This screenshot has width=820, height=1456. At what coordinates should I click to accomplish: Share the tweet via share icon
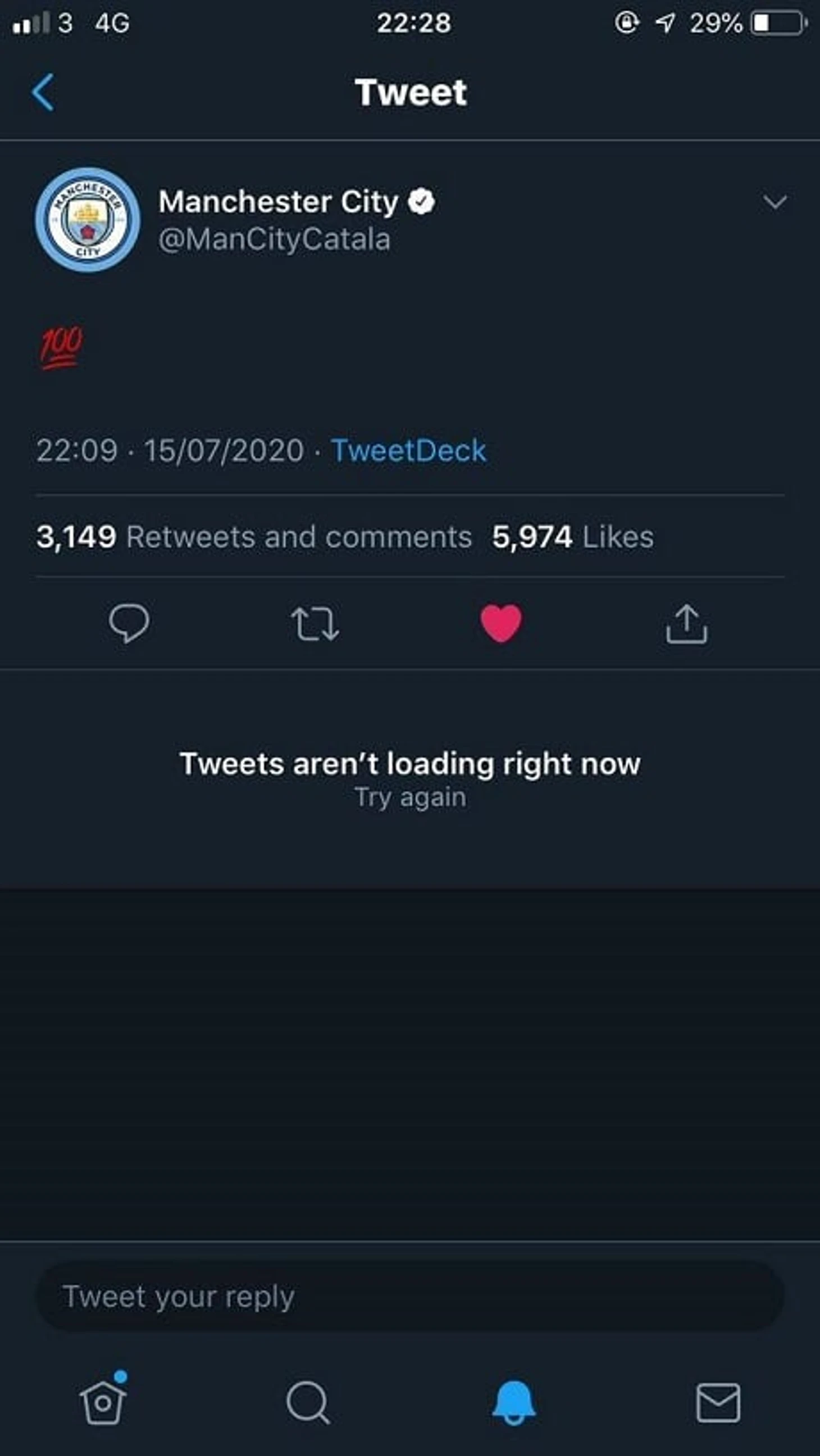coord(686,624)
